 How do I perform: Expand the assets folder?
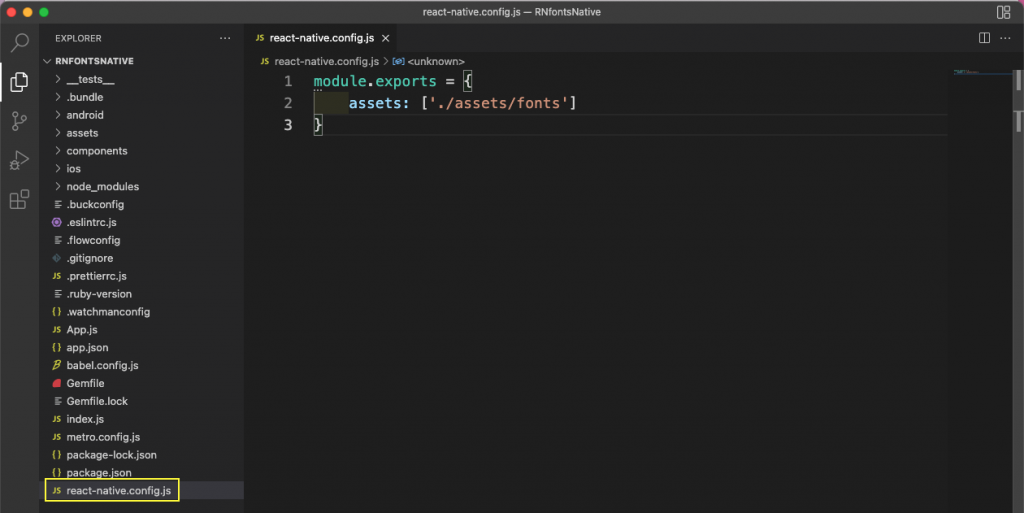point(141,132)
